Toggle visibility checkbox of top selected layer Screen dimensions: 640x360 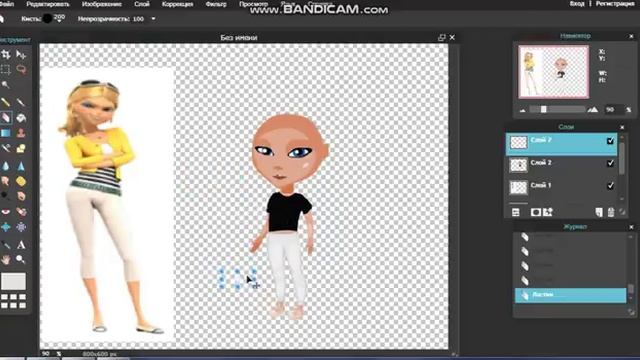pos(610,141)
